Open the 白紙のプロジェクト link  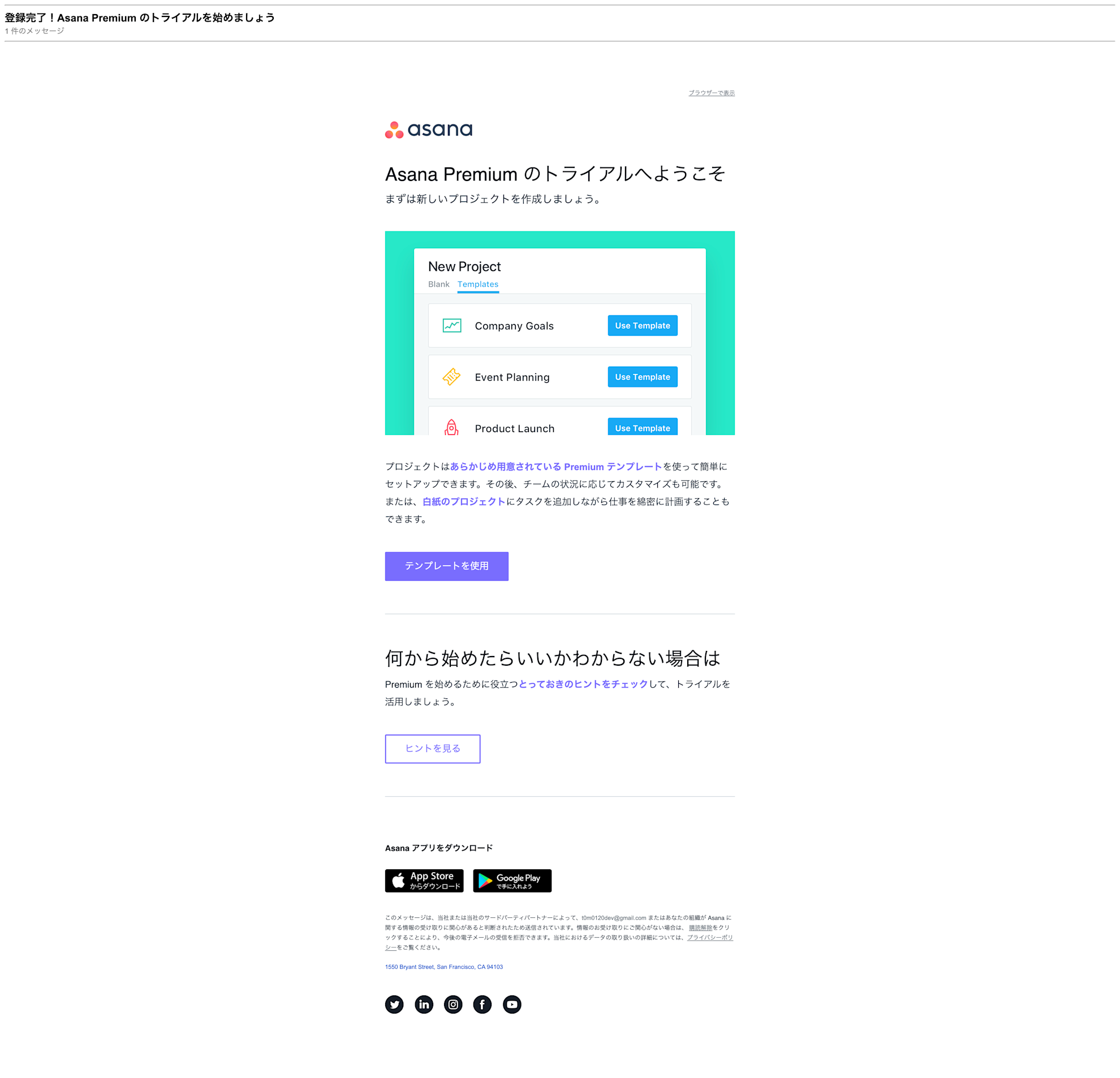pos(464,502)
